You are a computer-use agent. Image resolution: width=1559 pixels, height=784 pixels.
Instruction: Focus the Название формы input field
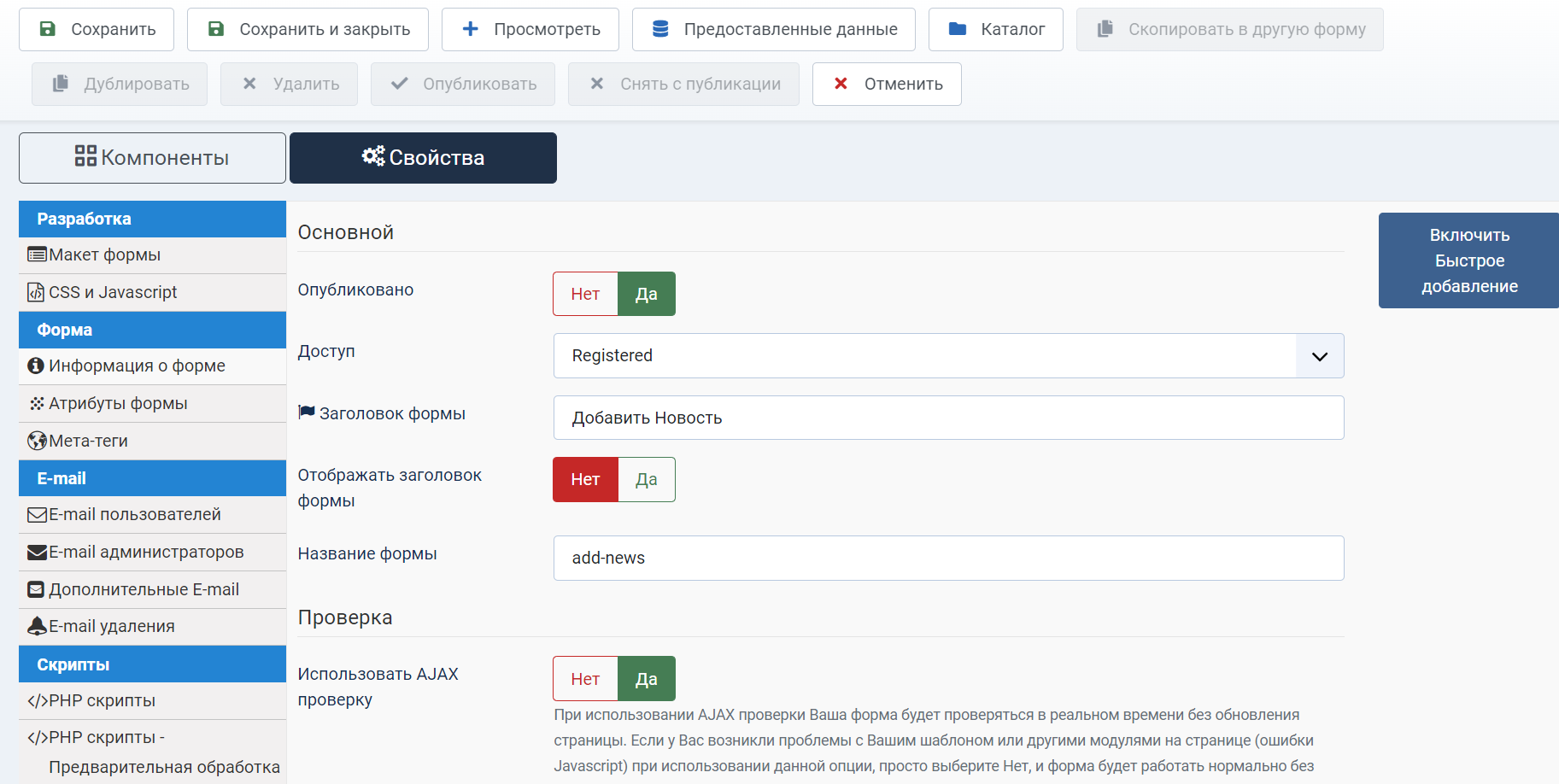click(948, 558)
